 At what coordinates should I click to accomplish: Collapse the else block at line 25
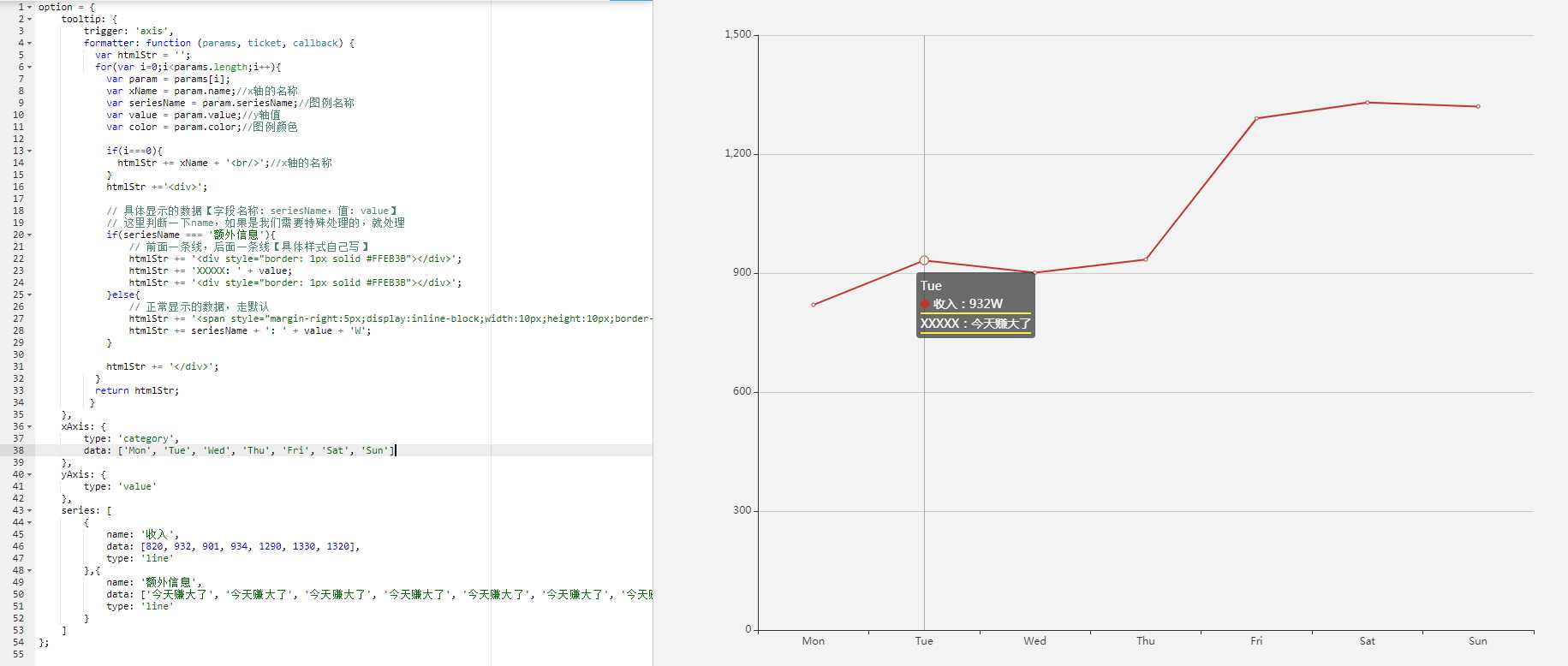[x=30, y=294]
